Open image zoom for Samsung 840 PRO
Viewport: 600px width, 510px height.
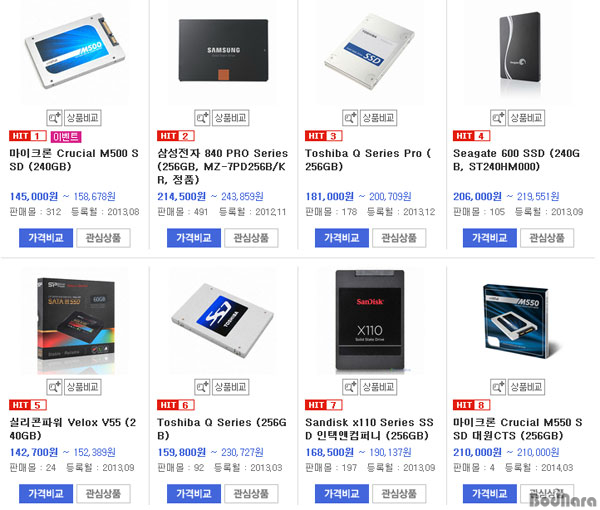coord(202,117)
